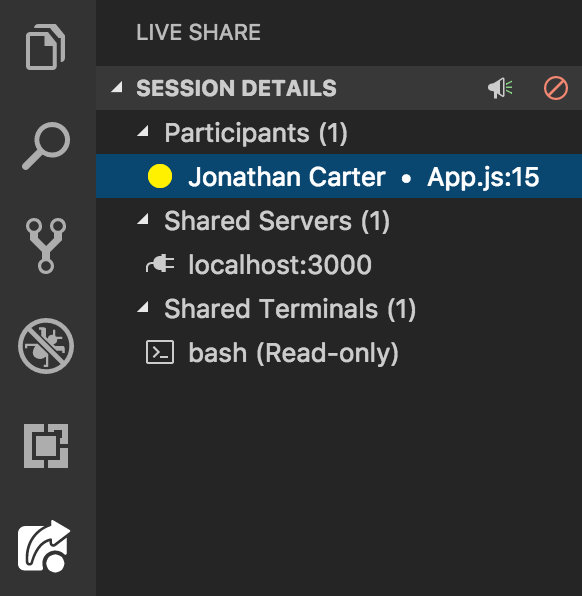Jump to App.js:15 location label
582x596 pixels.
[483, 177]
